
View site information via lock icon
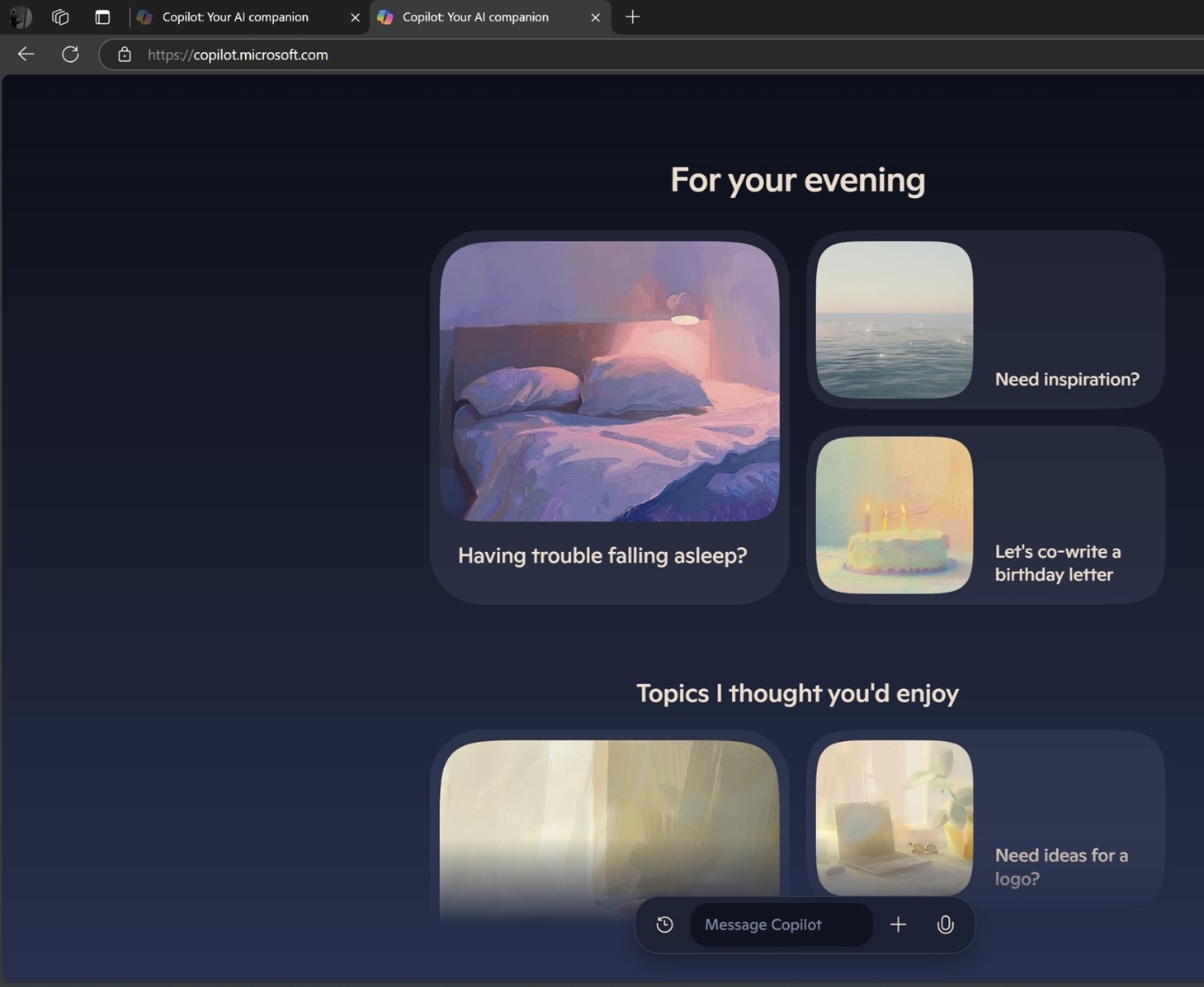pyautogui.click(x=125, y=54)
